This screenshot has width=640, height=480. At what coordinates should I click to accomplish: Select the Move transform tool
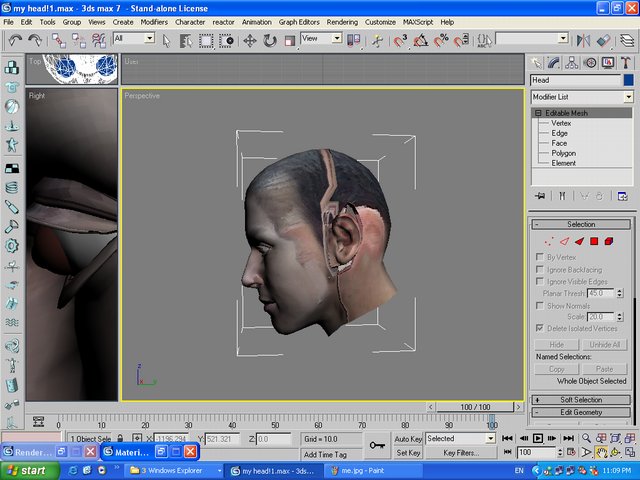[249, 40]
